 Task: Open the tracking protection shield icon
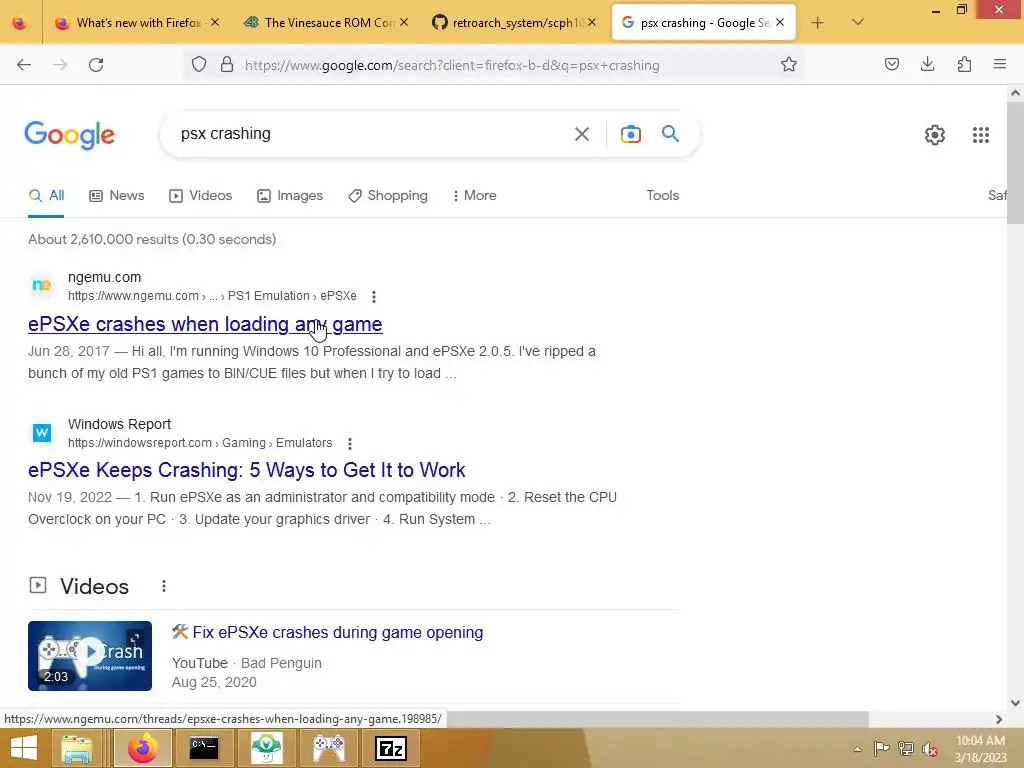click(x=199, y=65)
